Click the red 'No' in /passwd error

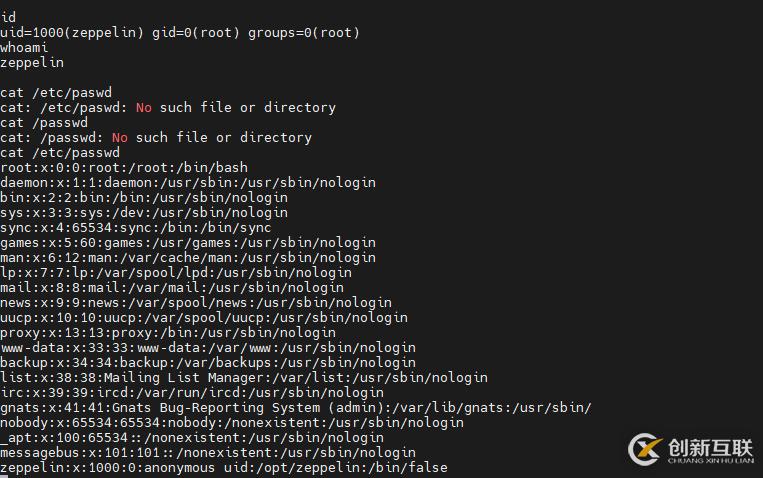coord(120,138)
